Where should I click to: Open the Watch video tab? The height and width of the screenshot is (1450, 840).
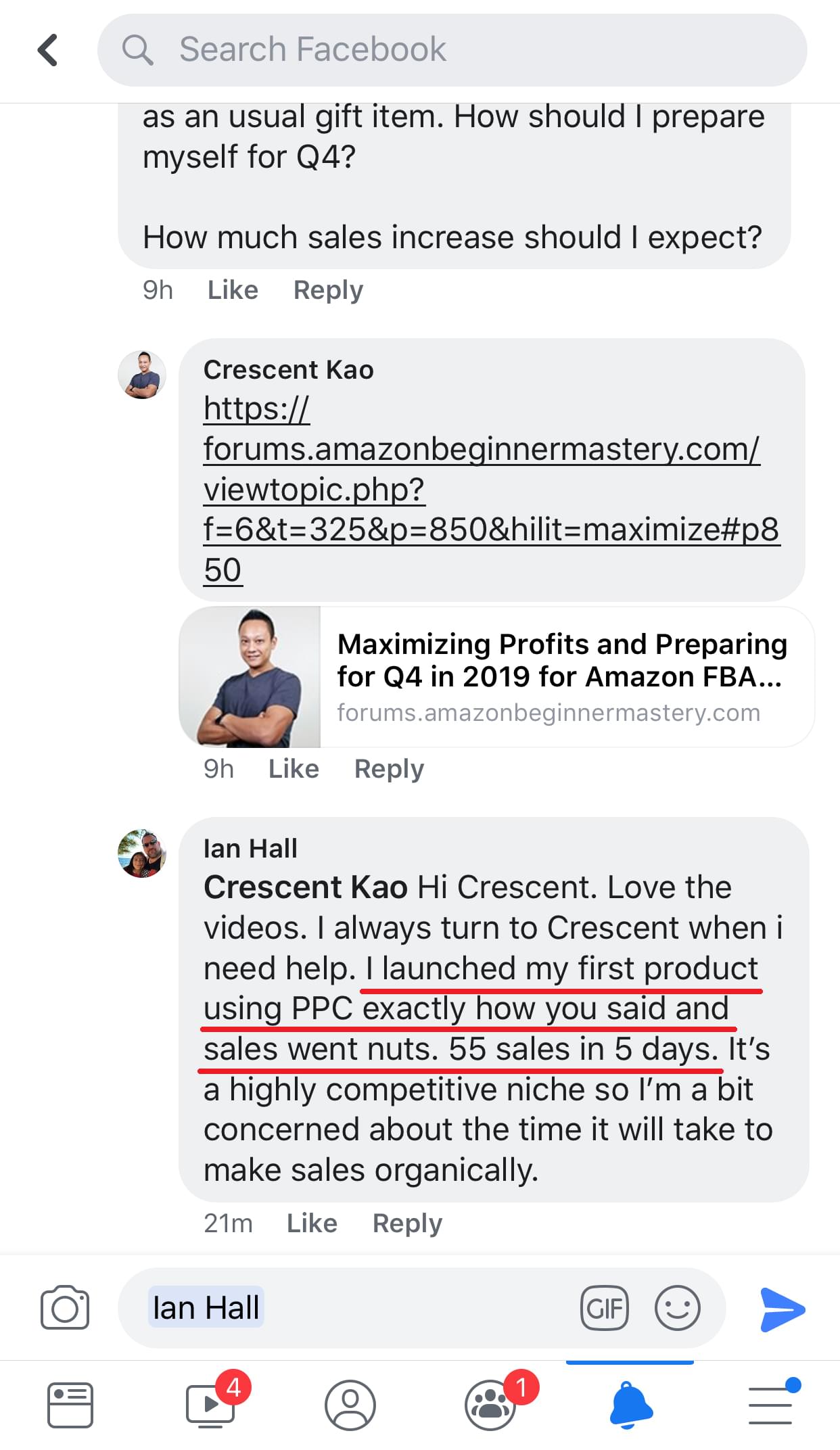coord(211,1405)
